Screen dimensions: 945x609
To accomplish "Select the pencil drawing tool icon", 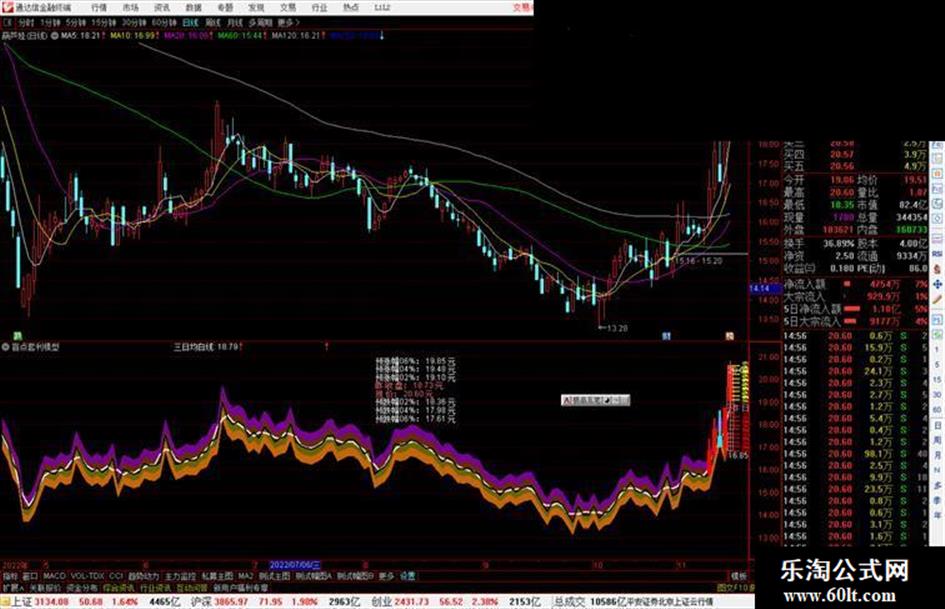I will pos(937,298).
